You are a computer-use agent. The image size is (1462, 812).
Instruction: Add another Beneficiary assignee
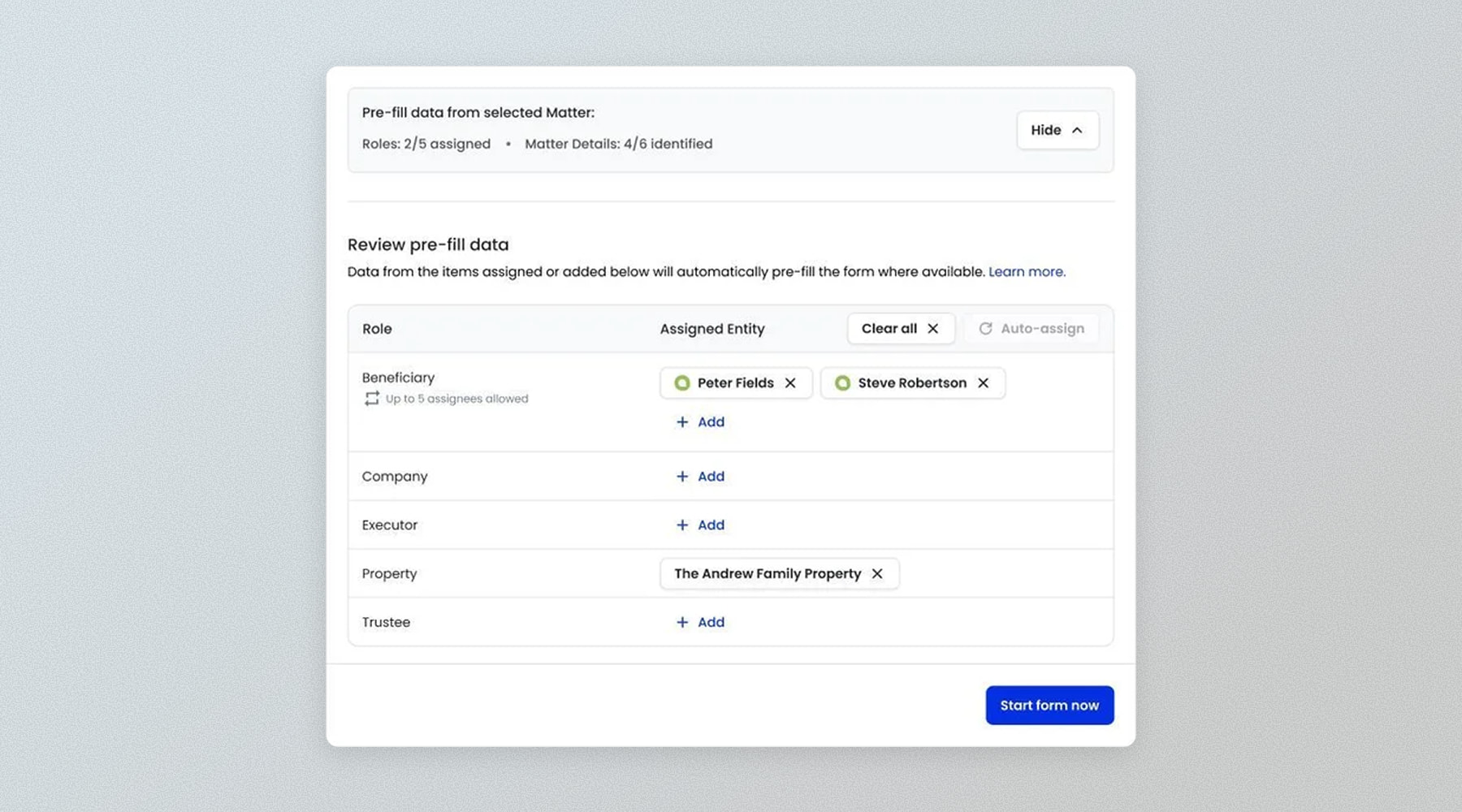point(700,422)
